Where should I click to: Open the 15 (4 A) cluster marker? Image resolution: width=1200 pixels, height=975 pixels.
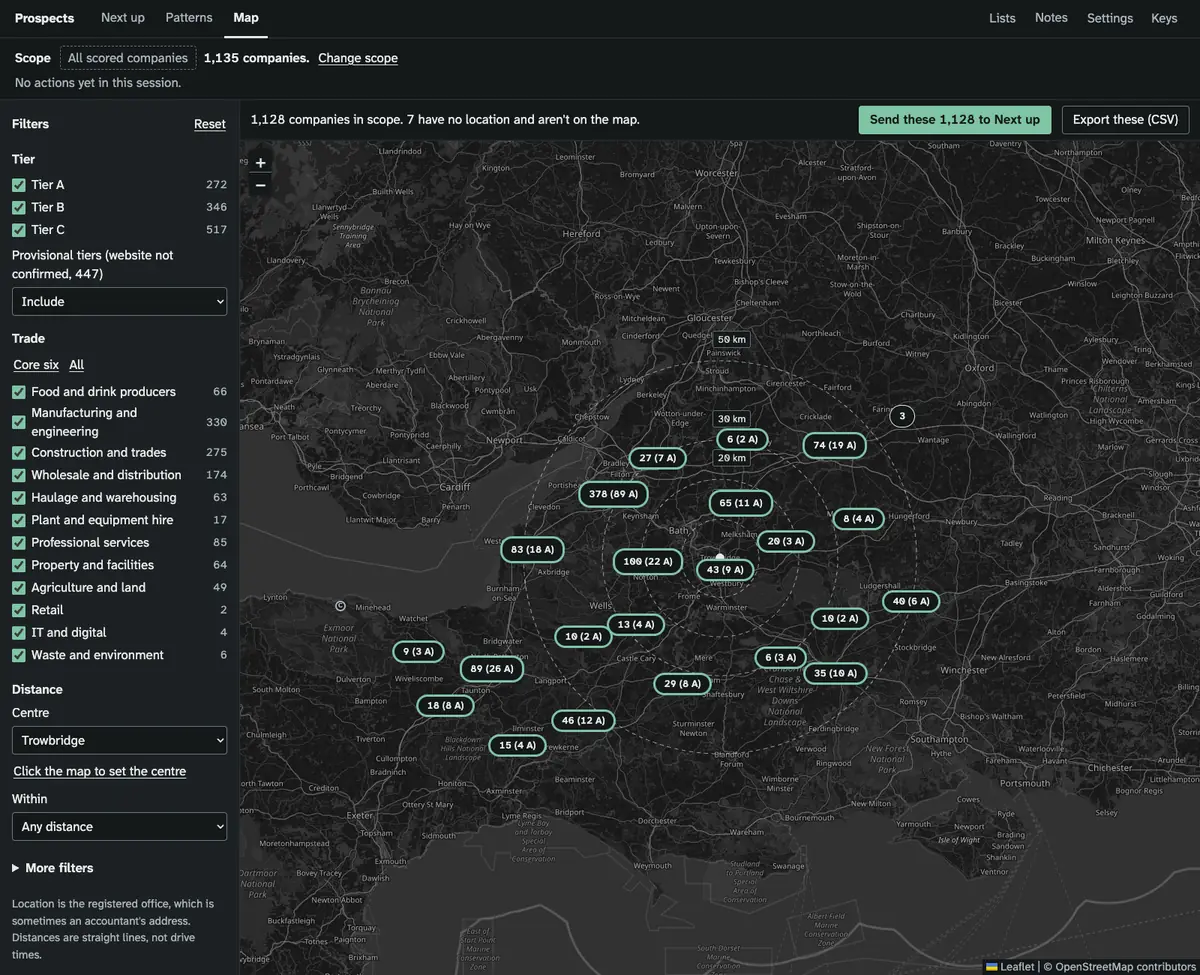pos(517,745)
